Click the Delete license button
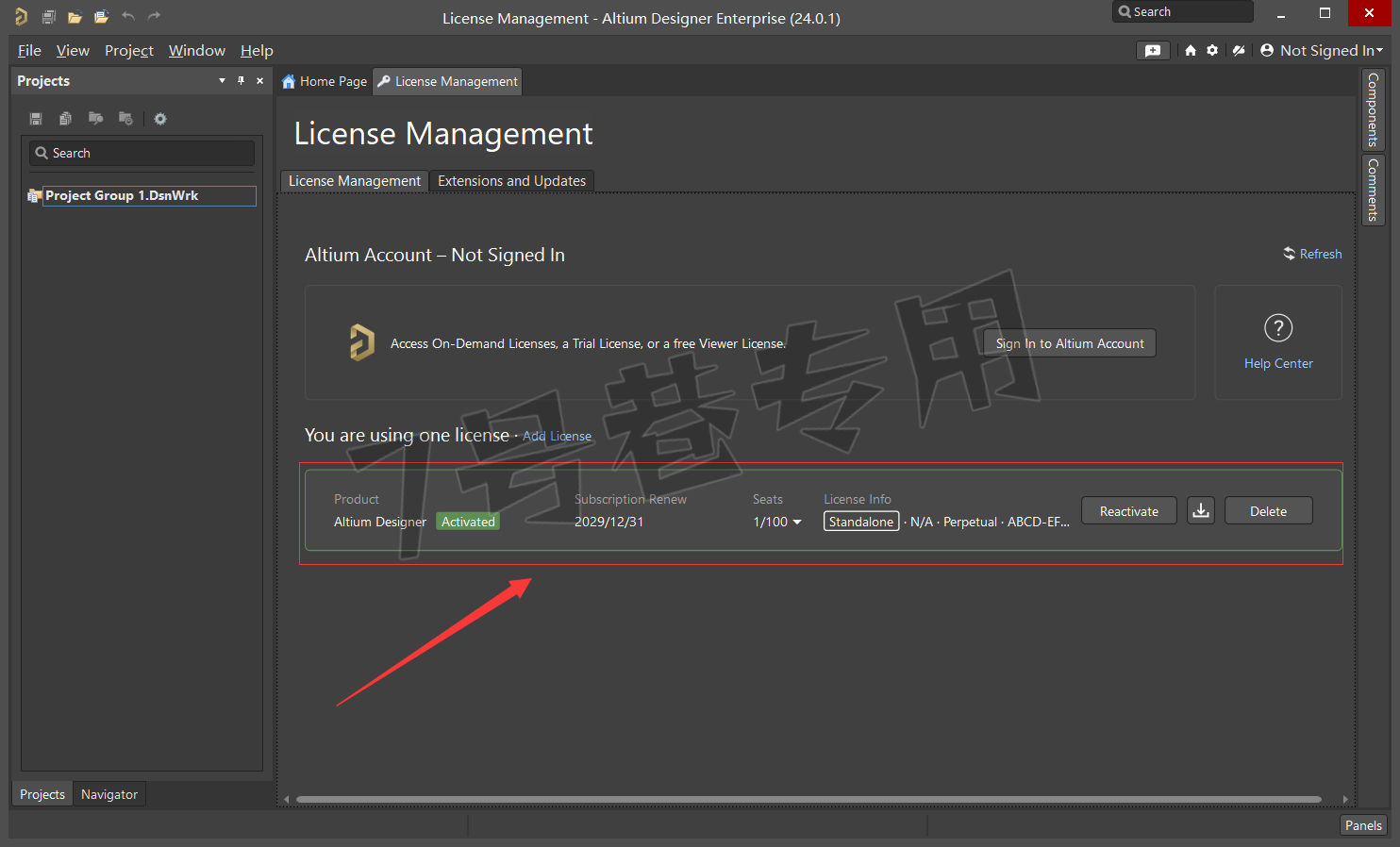The image size is (1400, 847). (1268, 511)
